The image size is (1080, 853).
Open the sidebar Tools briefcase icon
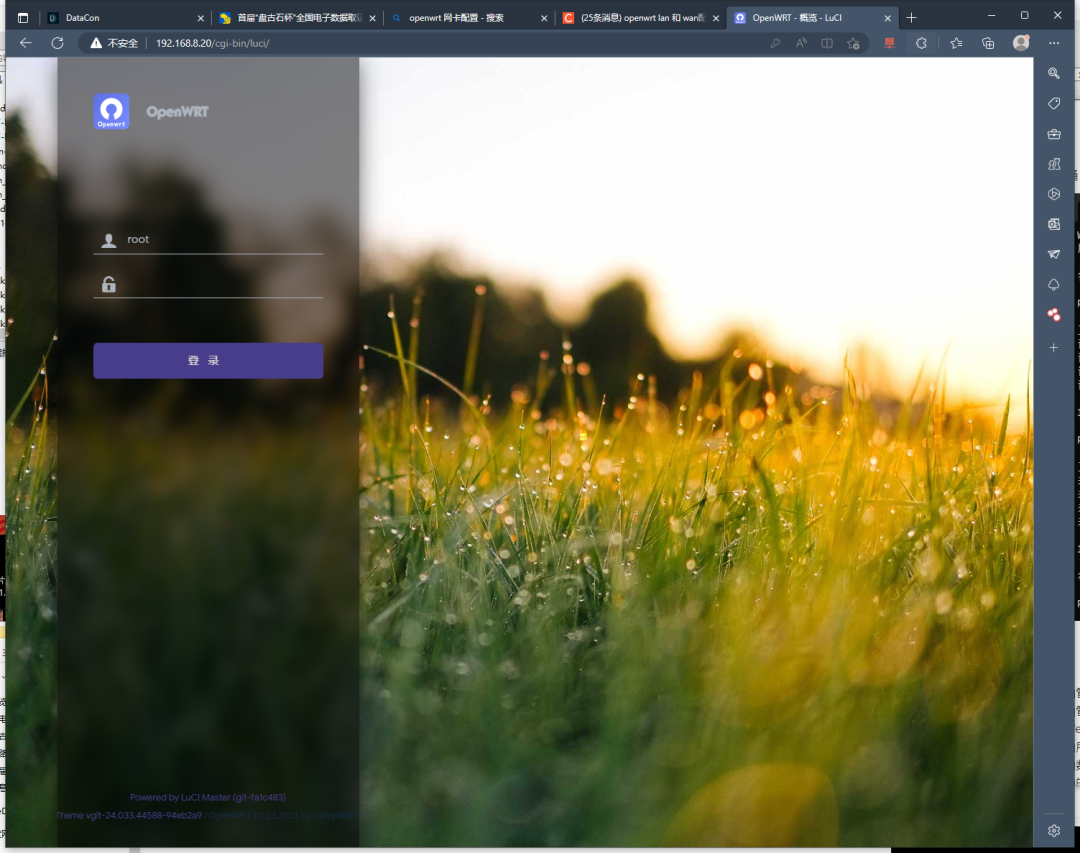pos(1054,134)
